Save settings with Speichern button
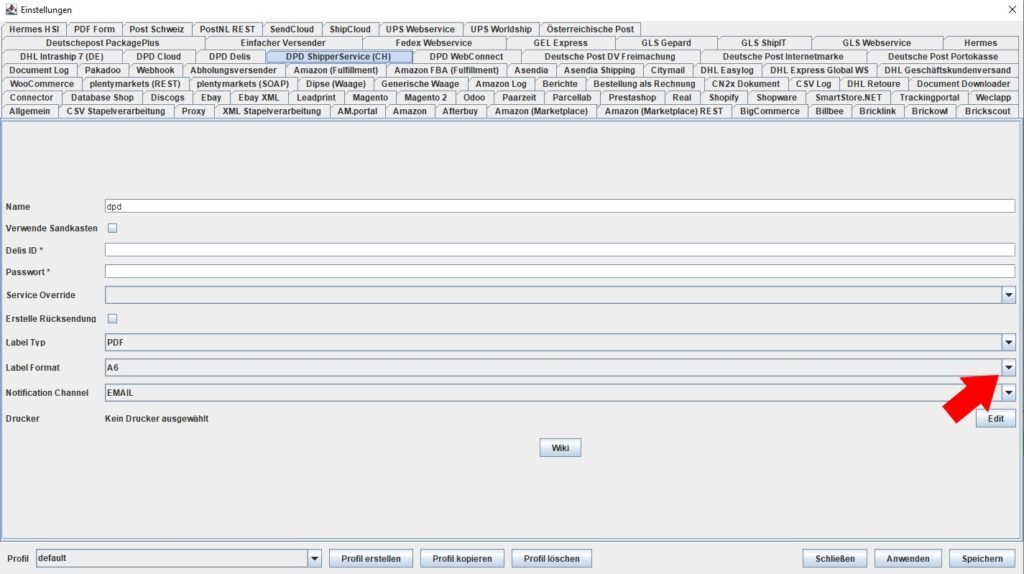 (982, 558)
